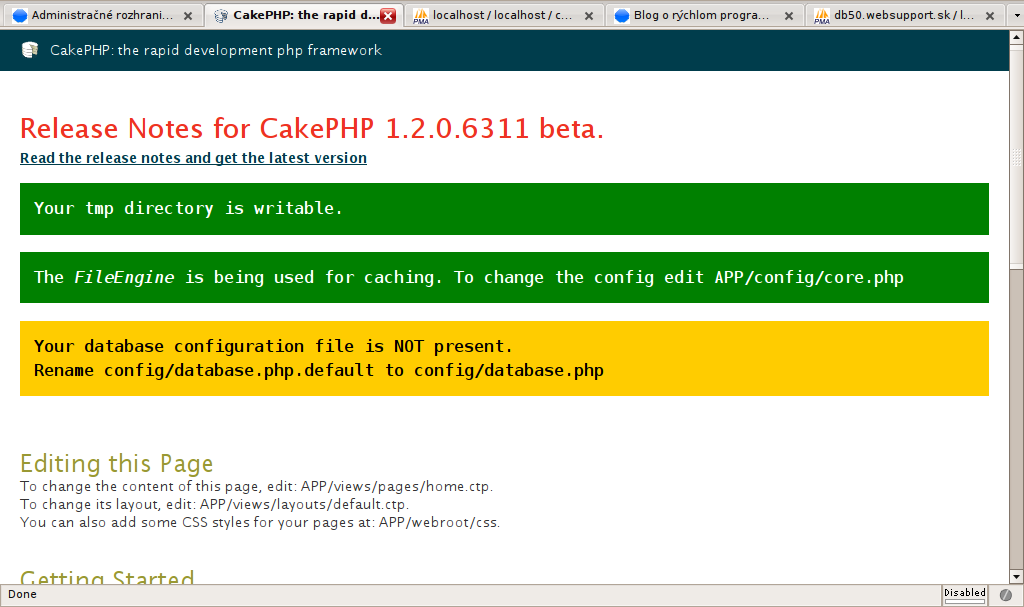Image resolution: width=1024 pixels, height=607 pixels.
Task: Click the APP/webroot/css line
Action: click(x=260, y=522)
